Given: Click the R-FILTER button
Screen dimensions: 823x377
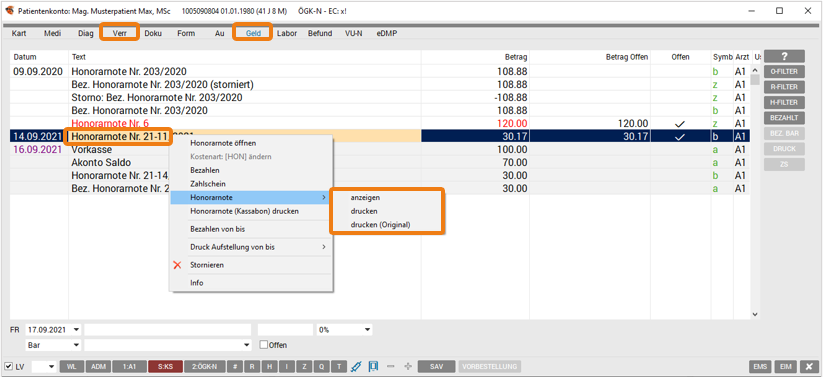Looking at the screenshot, I should pyautogui.click(x=784, y=87).
